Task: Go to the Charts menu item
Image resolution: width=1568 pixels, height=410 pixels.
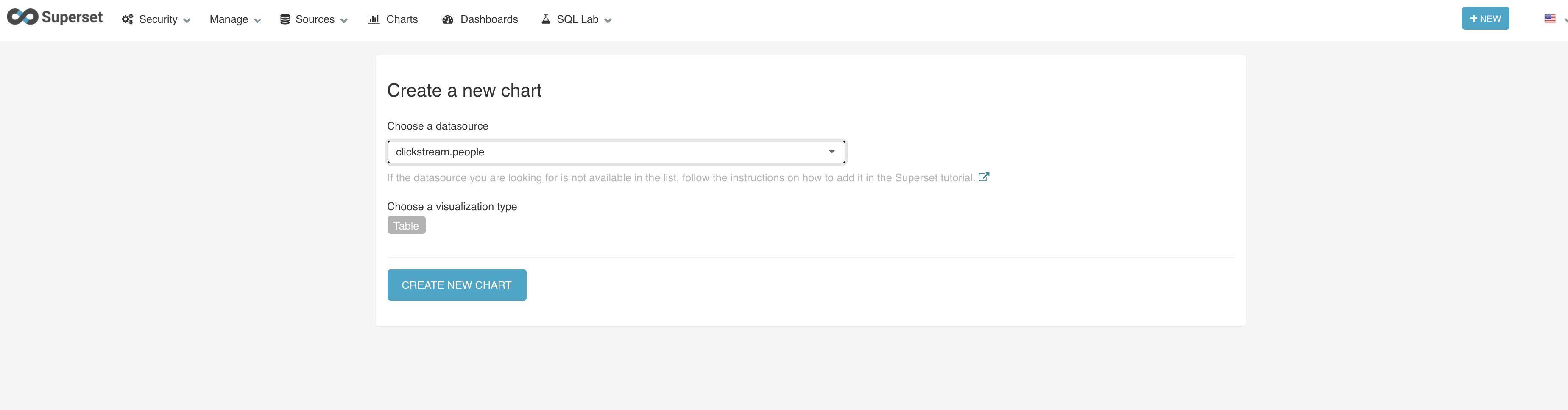Action: point(402,19)
